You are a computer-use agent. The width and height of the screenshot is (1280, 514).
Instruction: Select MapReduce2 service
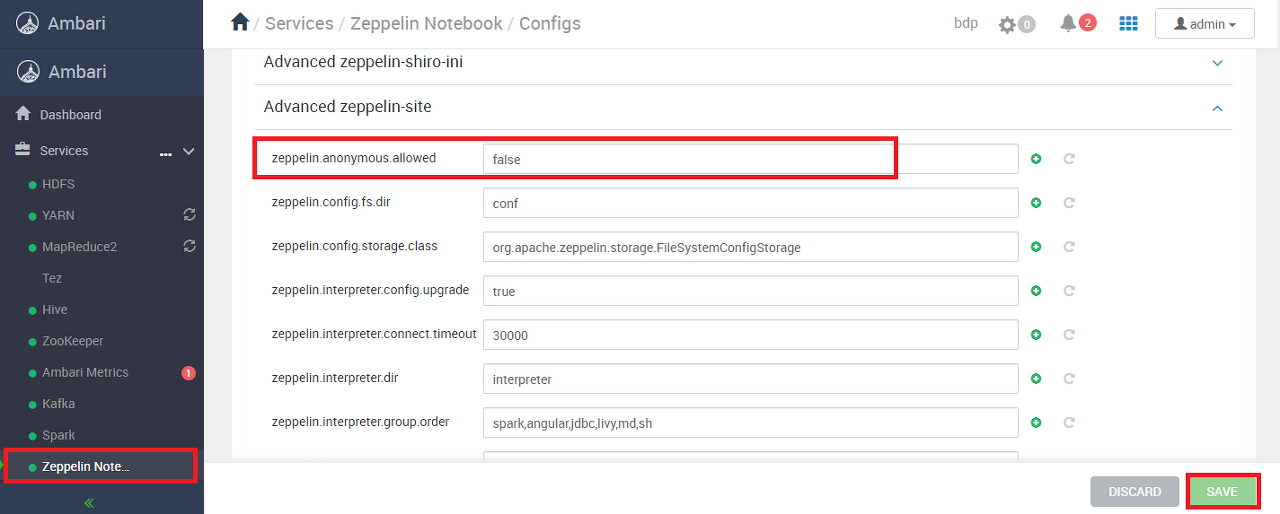[x=79, y=247]
